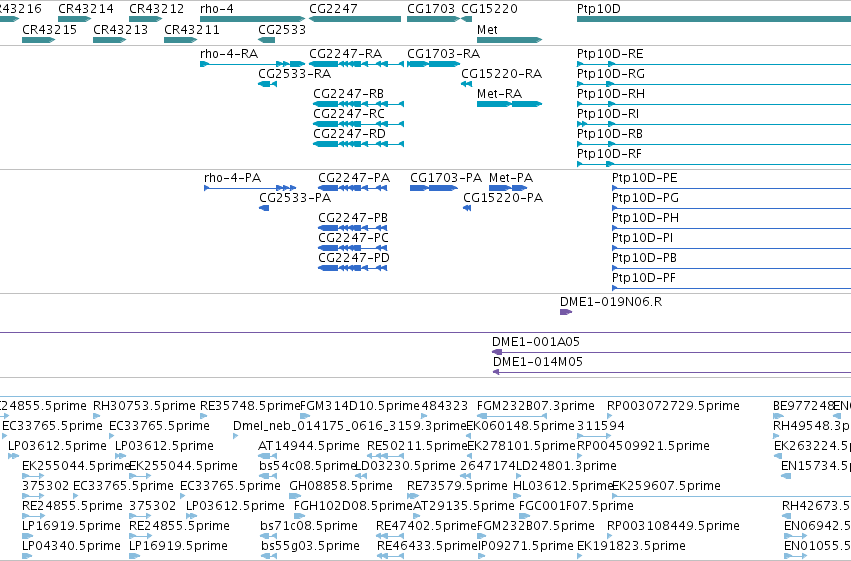Click the DME1-014M05 clone label

pyautogui.click(x=538, y=362)
